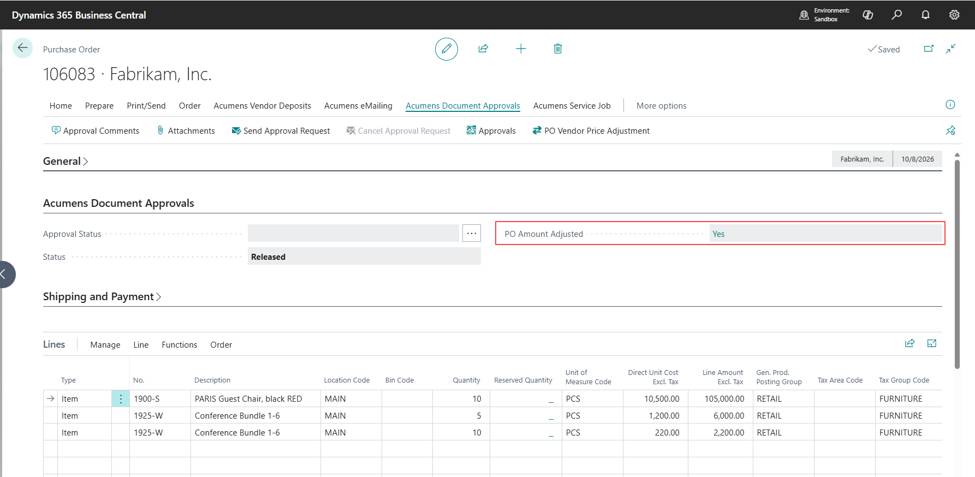Open the notifications bell

coord(925,15)
